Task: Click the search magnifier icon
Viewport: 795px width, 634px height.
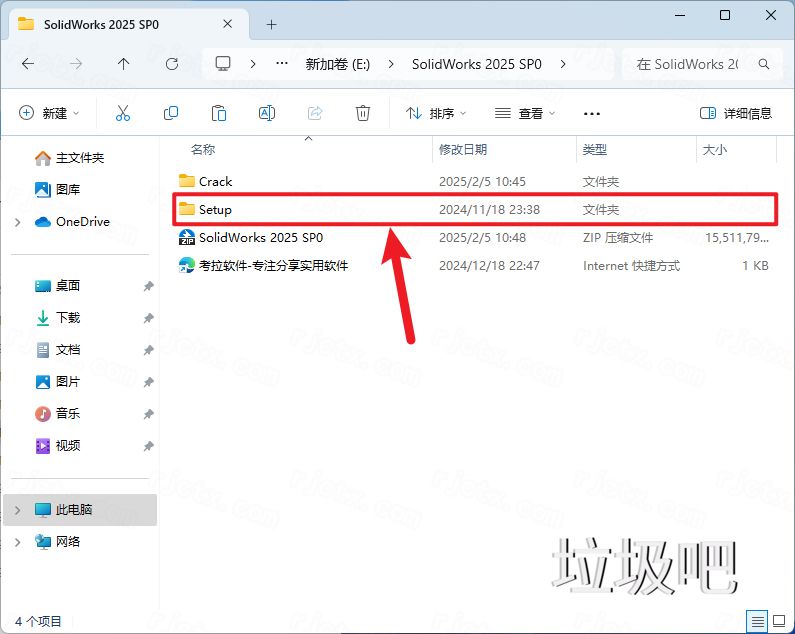Action: pyautogui.click(x=764, y=64)
